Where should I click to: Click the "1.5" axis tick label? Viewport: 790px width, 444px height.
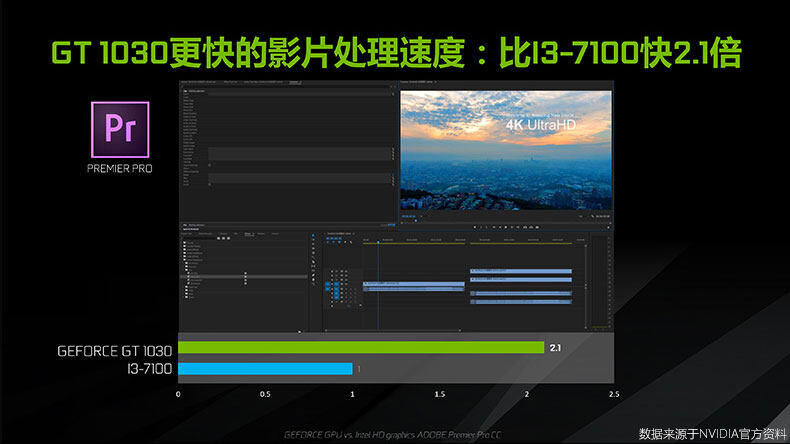coord(440,394)
